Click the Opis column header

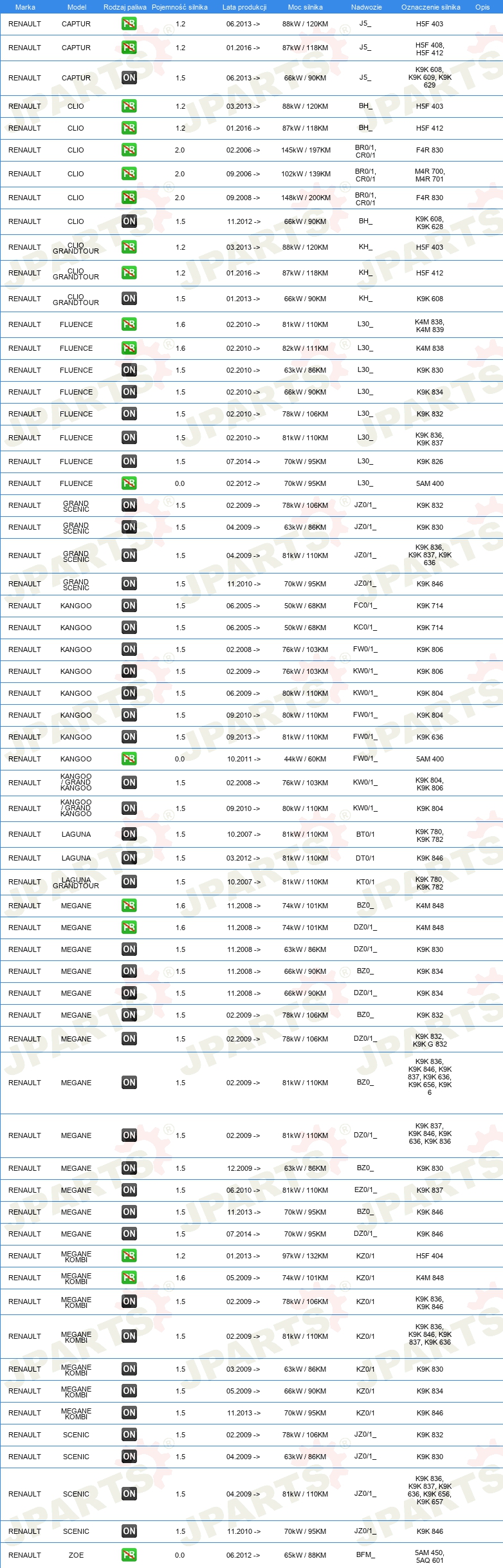(482, 7)
